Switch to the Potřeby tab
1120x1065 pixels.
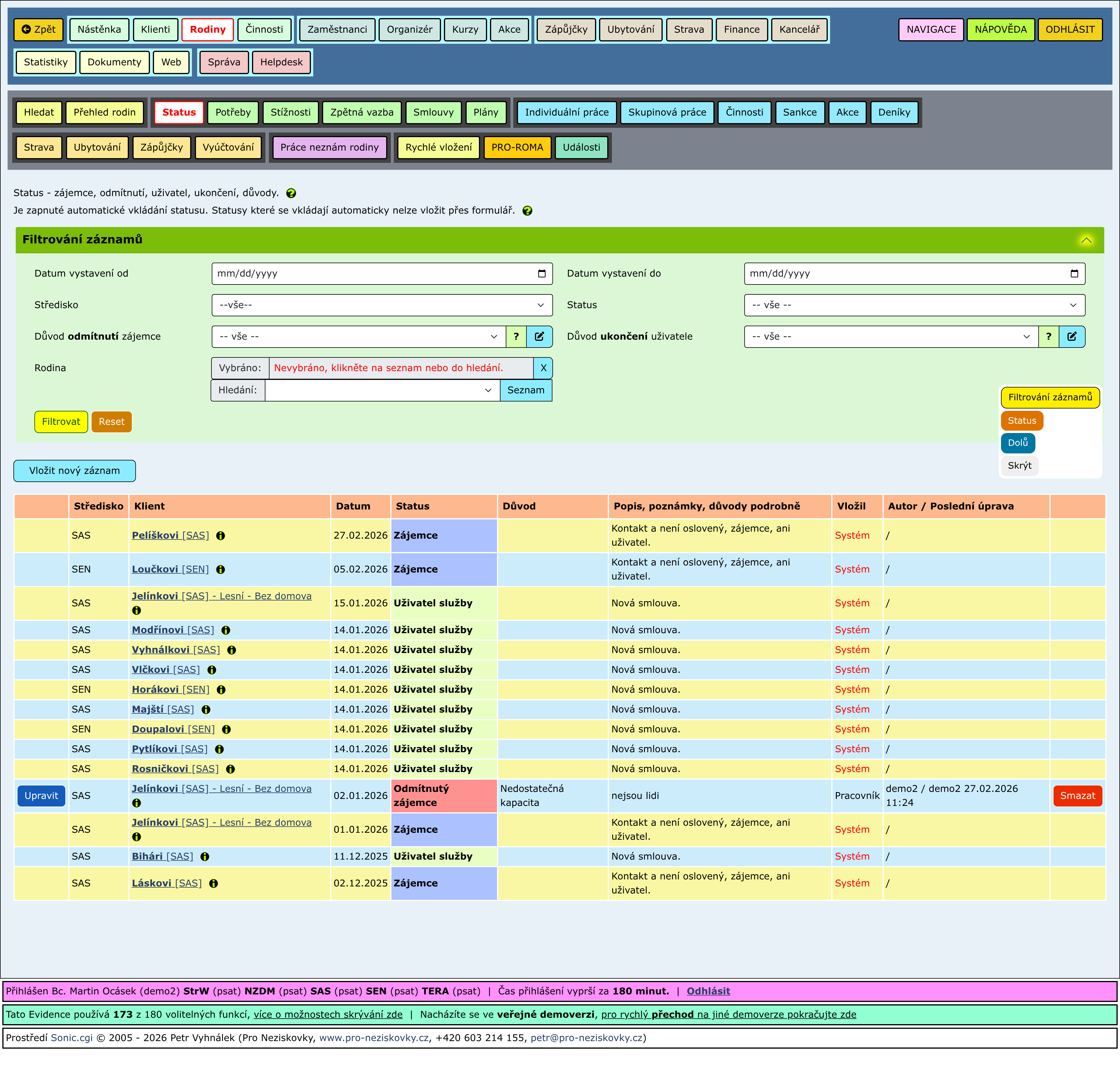[x=233, y=112]
